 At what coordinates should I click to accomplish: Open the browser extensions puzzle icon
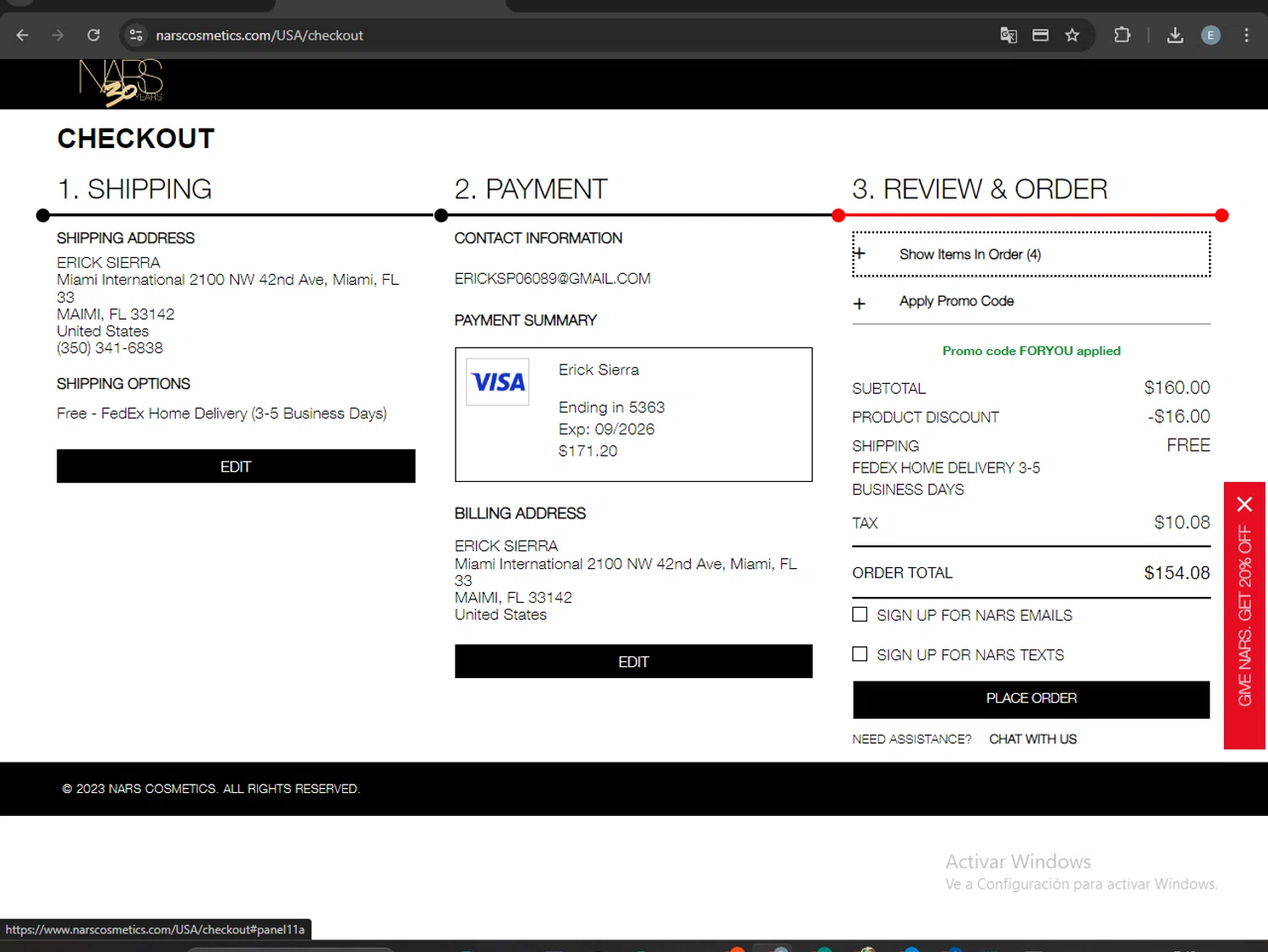pyautogui.click(x=1123, y=36)
